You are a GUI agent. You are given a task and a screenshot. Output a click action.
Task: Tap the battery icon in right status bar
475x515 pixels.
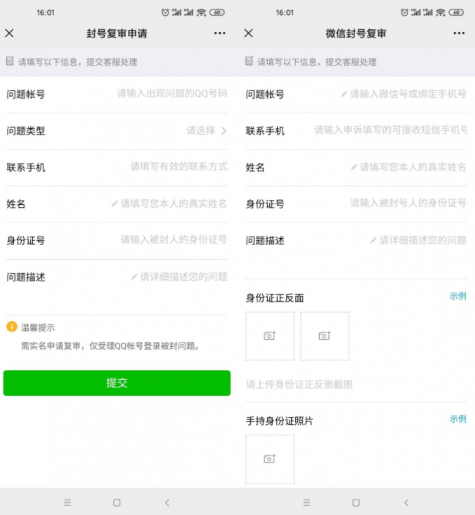point(456,12)
